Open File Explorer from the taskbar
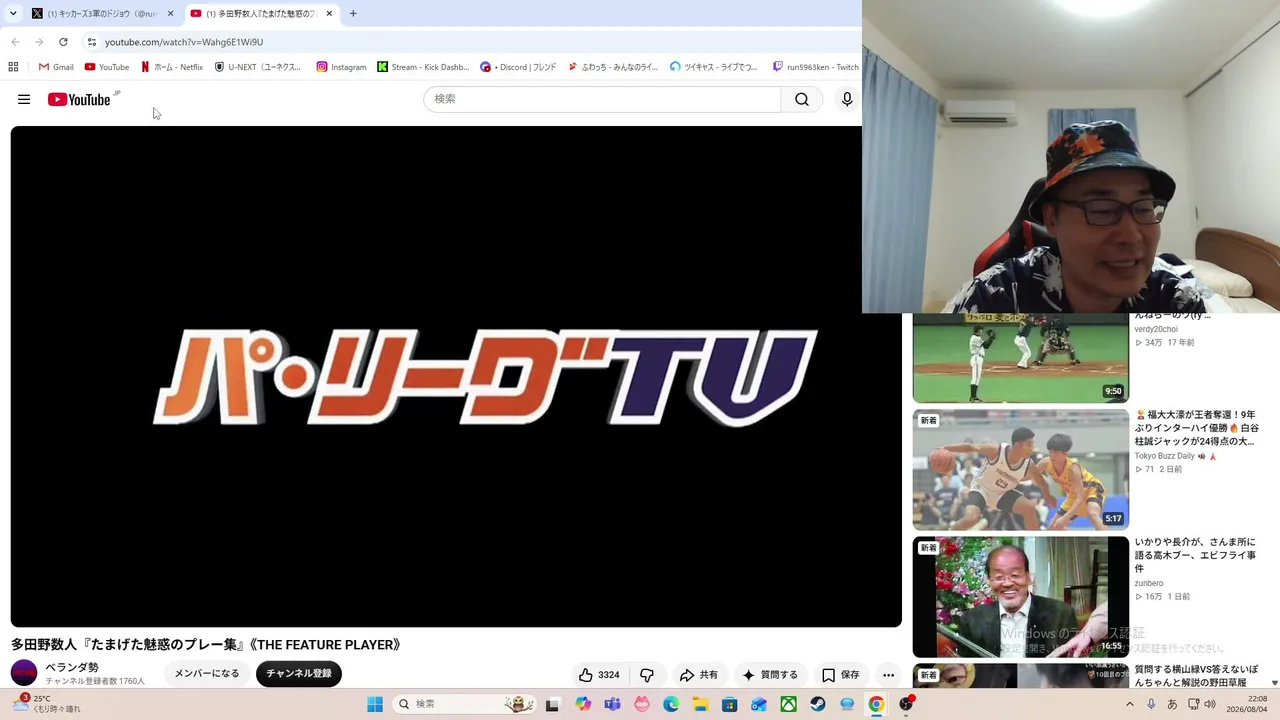This screenshot has width=1280, height=720. click(x=701, y=704)
